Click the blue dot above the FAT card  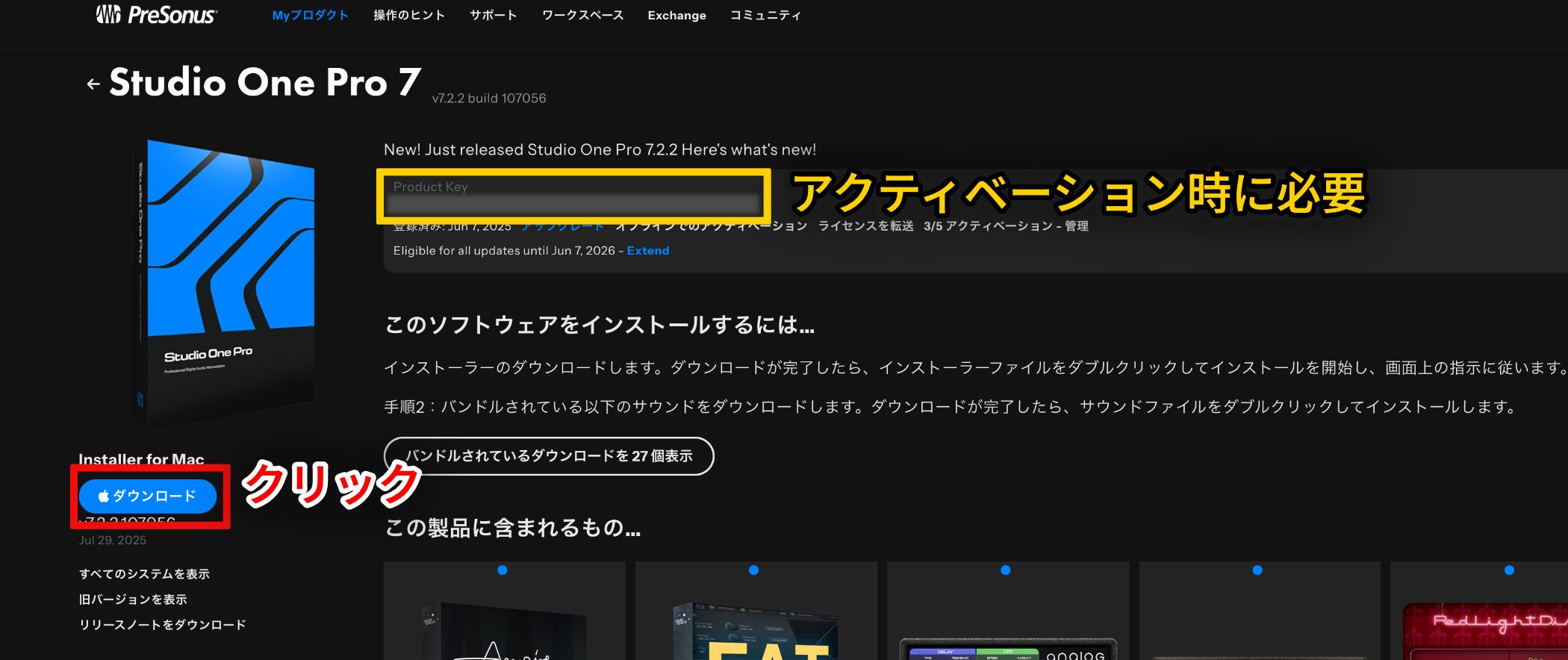[x=753, y=570]
